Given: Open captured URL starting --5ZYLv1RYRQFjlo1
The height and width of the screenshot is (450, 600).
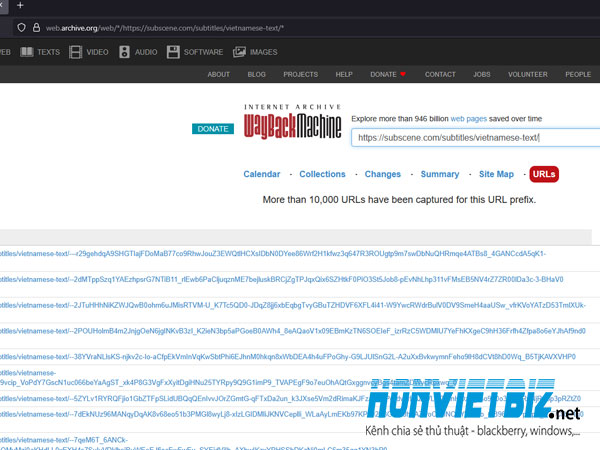Looking at the screenshot, I should 291,398.
